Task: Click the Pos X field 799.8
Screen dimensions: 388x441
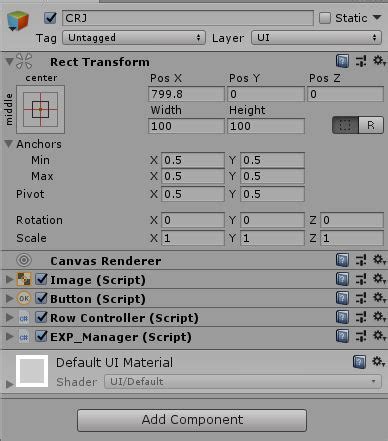Action: tap(186, 94)
